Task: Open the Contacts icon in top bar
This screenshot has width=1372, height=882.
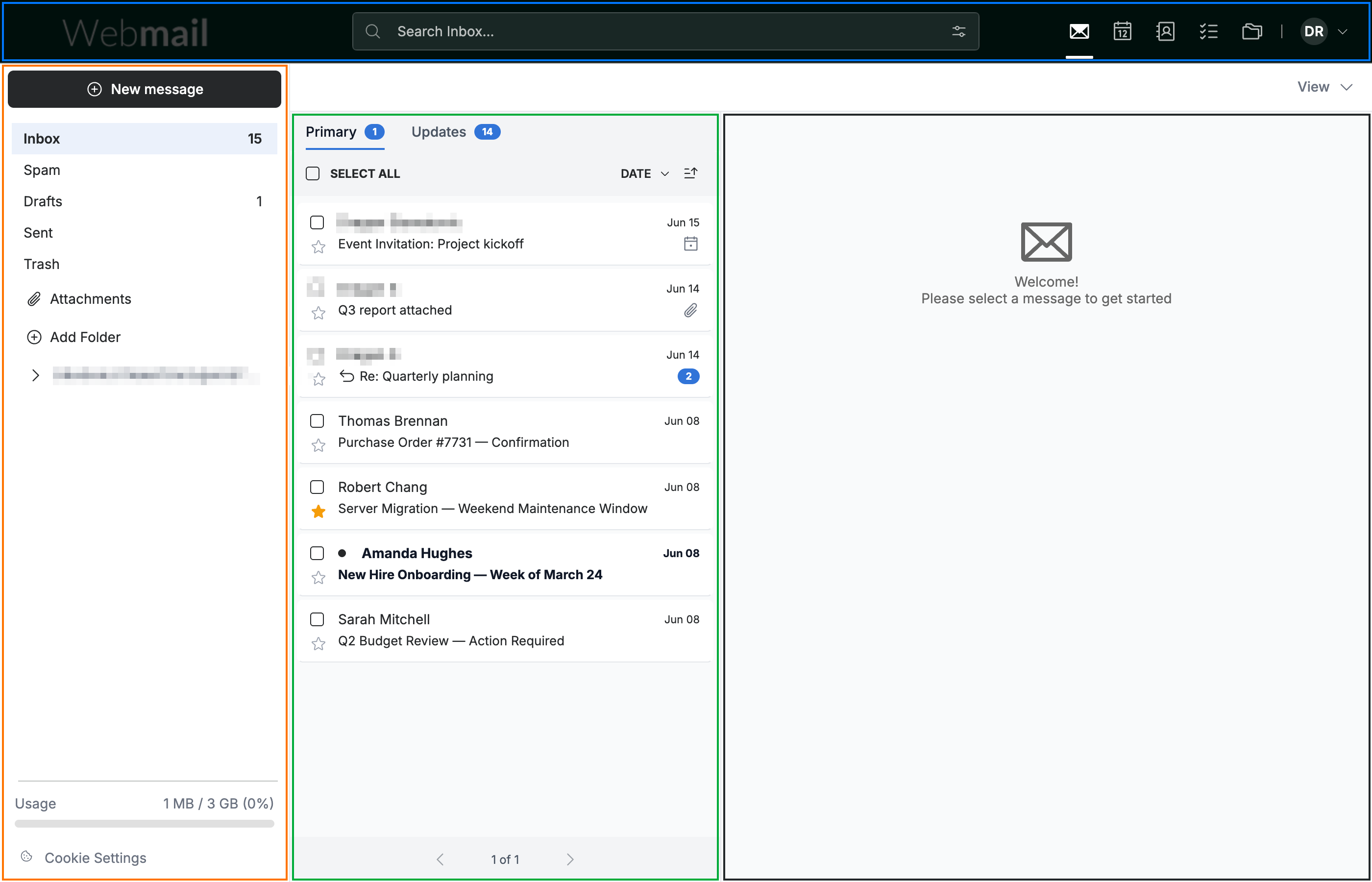Action: coord(1165,31)
